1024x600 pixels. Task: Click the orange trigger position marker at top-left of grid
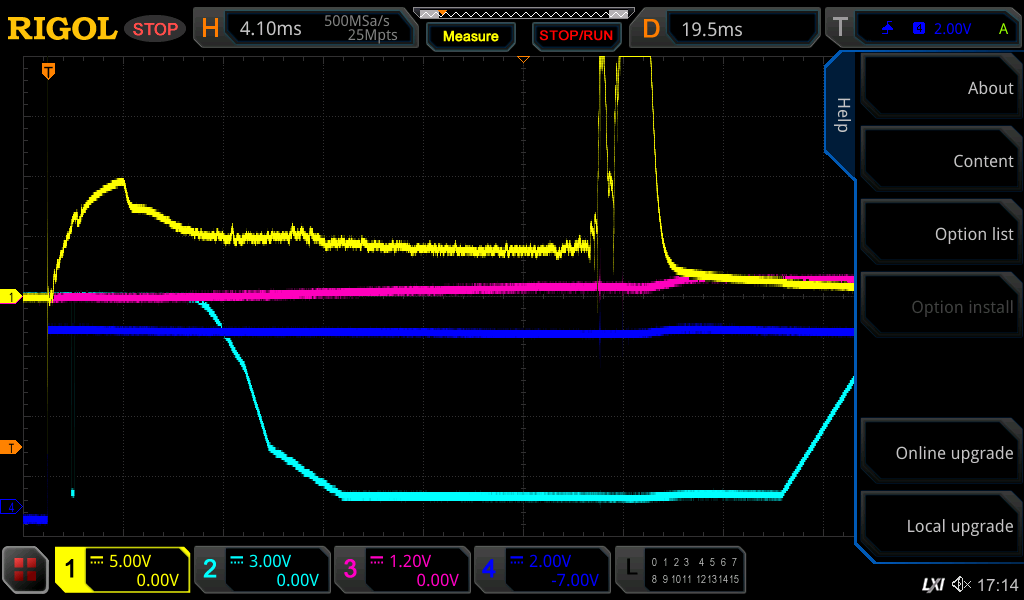click(x=48, y=71)
